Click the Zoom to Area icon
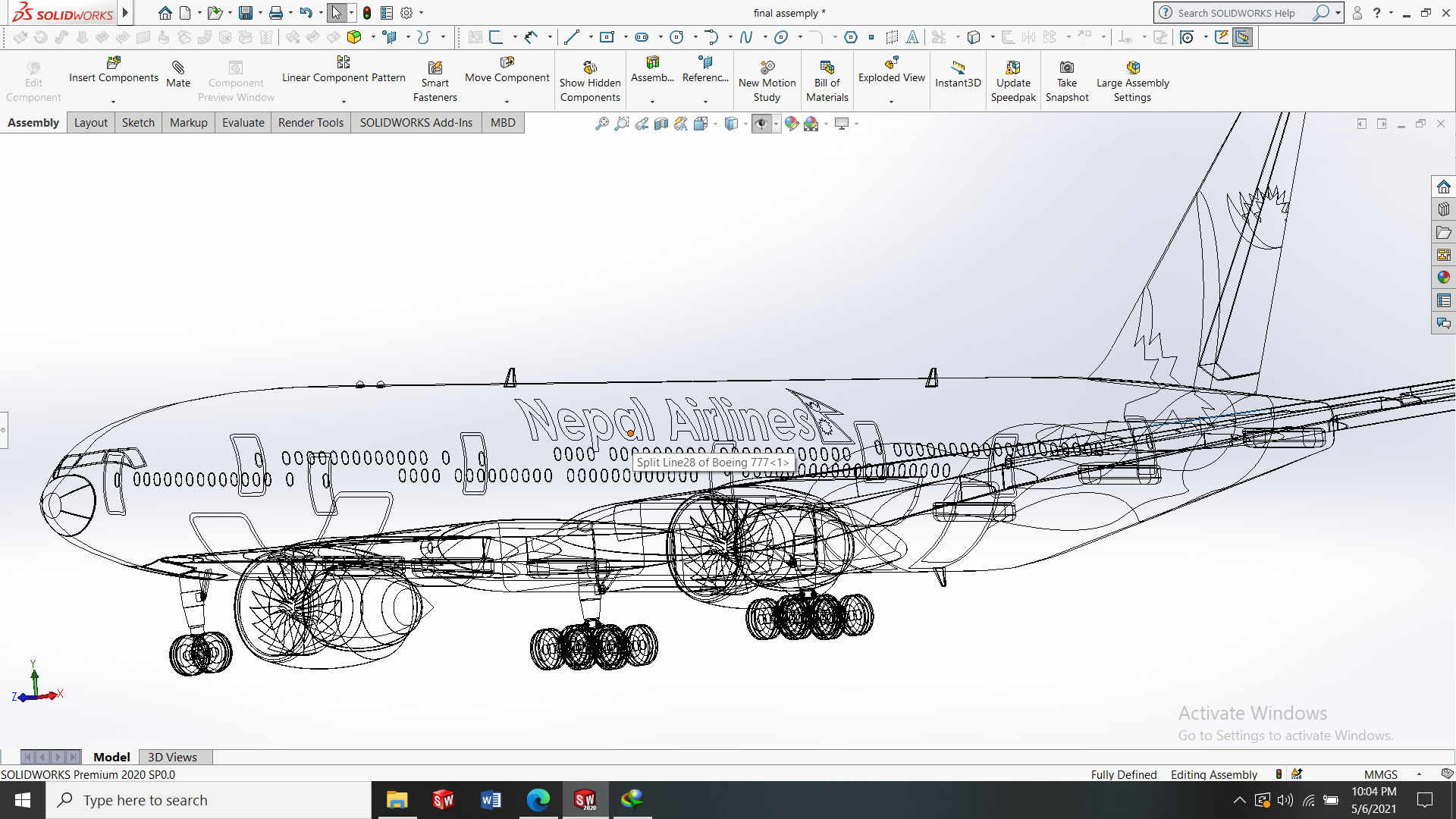 pos(622,124)
